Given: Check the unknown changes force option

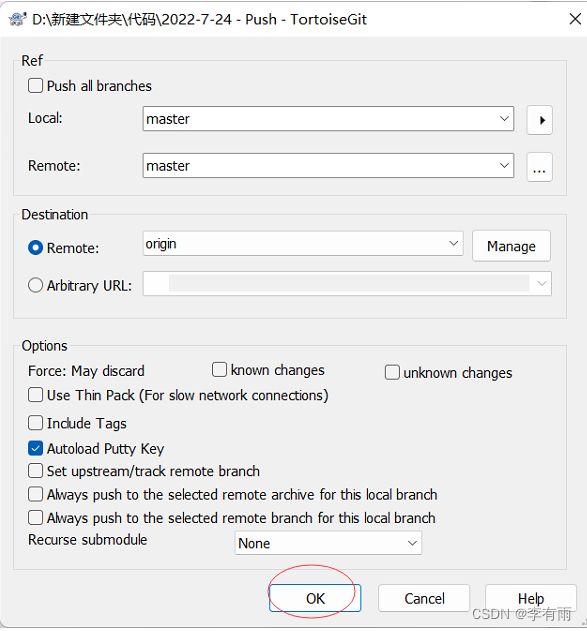Looking at the screenshot, I should click(392, 372).
